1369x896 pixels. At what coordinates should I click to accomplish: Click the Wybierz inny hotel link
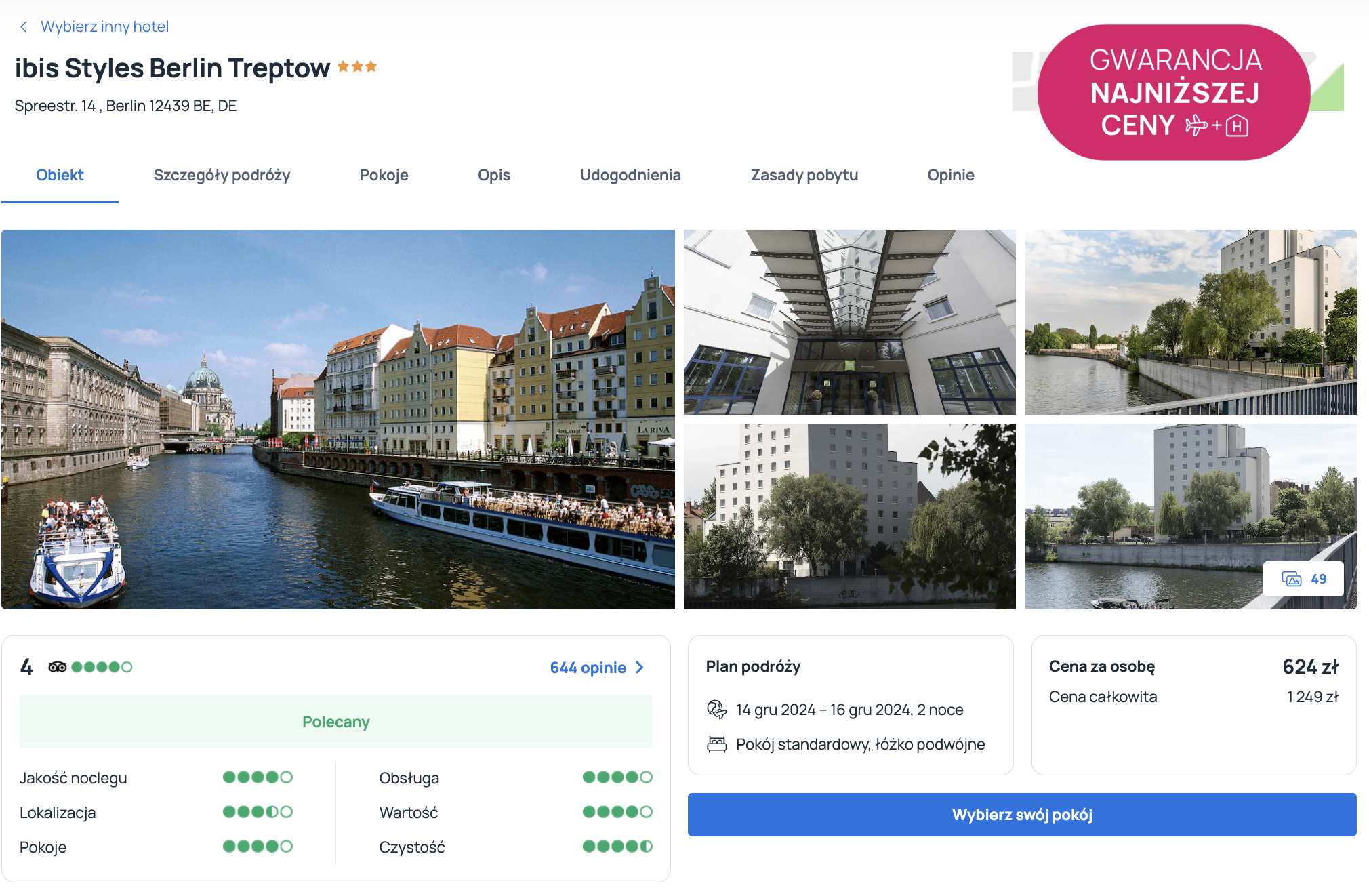click(x=105, y=27)
